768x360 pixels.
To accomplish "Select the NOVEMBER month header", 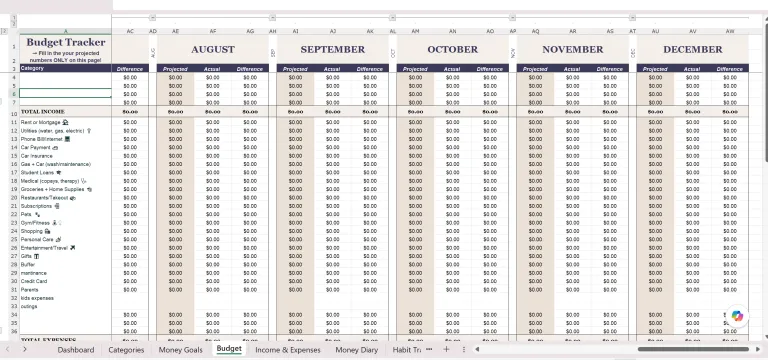I will 572,49.
